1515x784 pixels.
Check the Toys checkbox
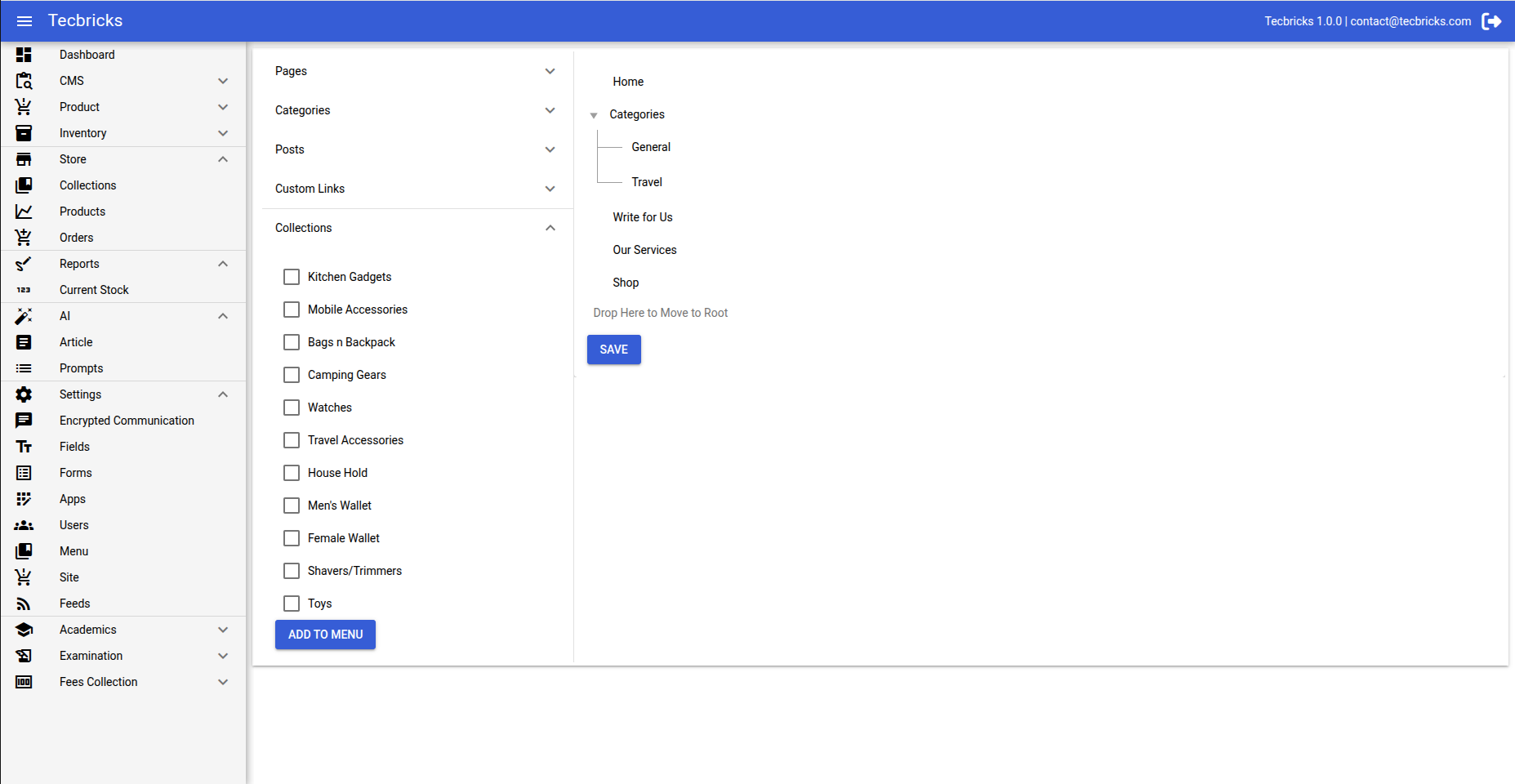292,604
